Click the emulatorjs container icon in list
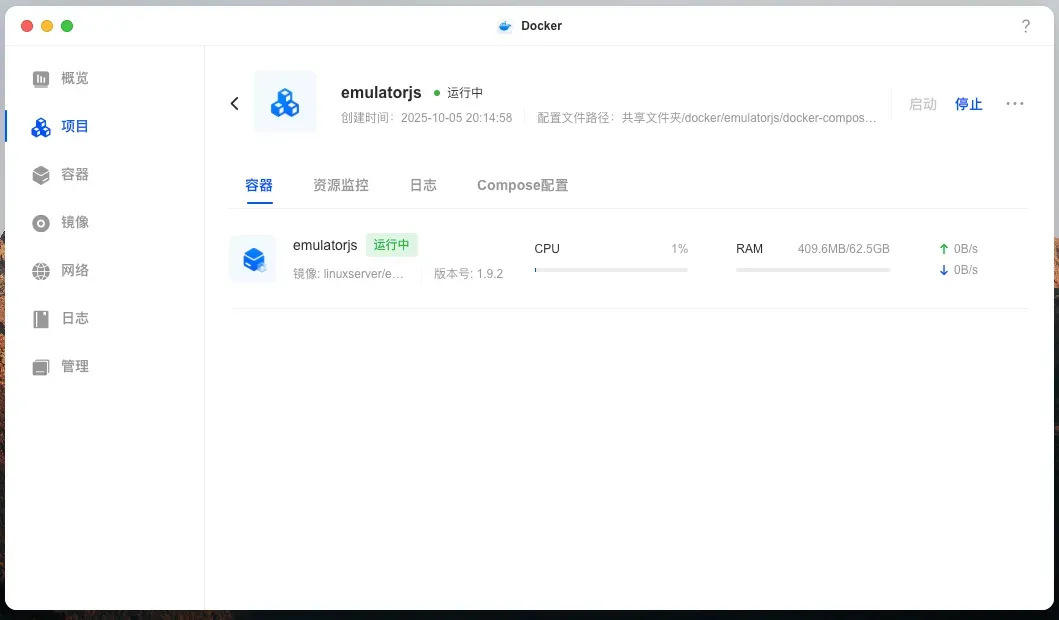 pyautogui.click(x=253, y=259)
